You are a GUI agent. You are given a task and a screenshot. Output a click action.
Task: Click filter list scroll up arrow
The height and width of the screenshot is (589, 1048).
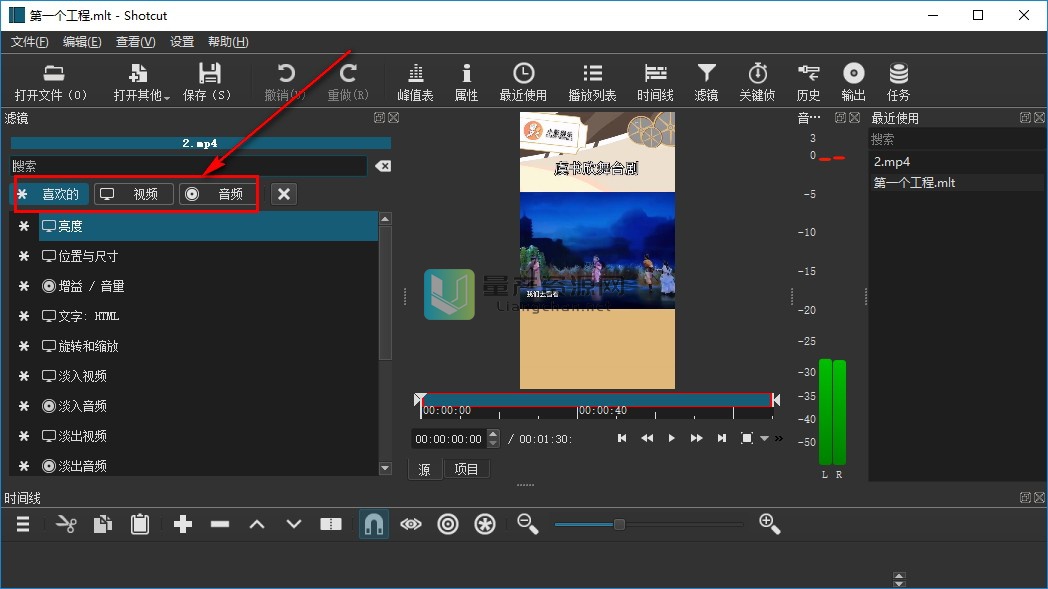pos(385,219)
